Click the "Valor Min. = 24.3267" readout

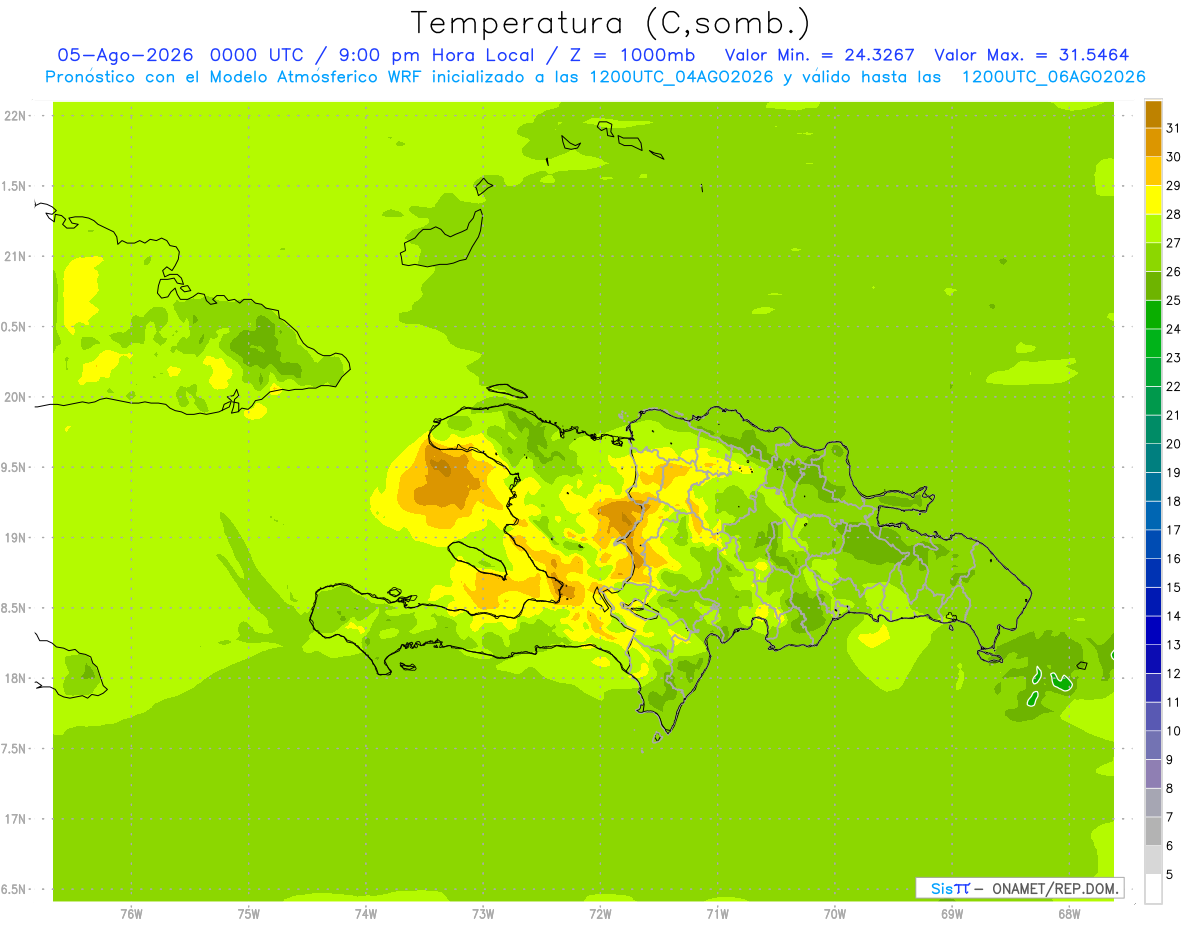click(x=820, y=55)
